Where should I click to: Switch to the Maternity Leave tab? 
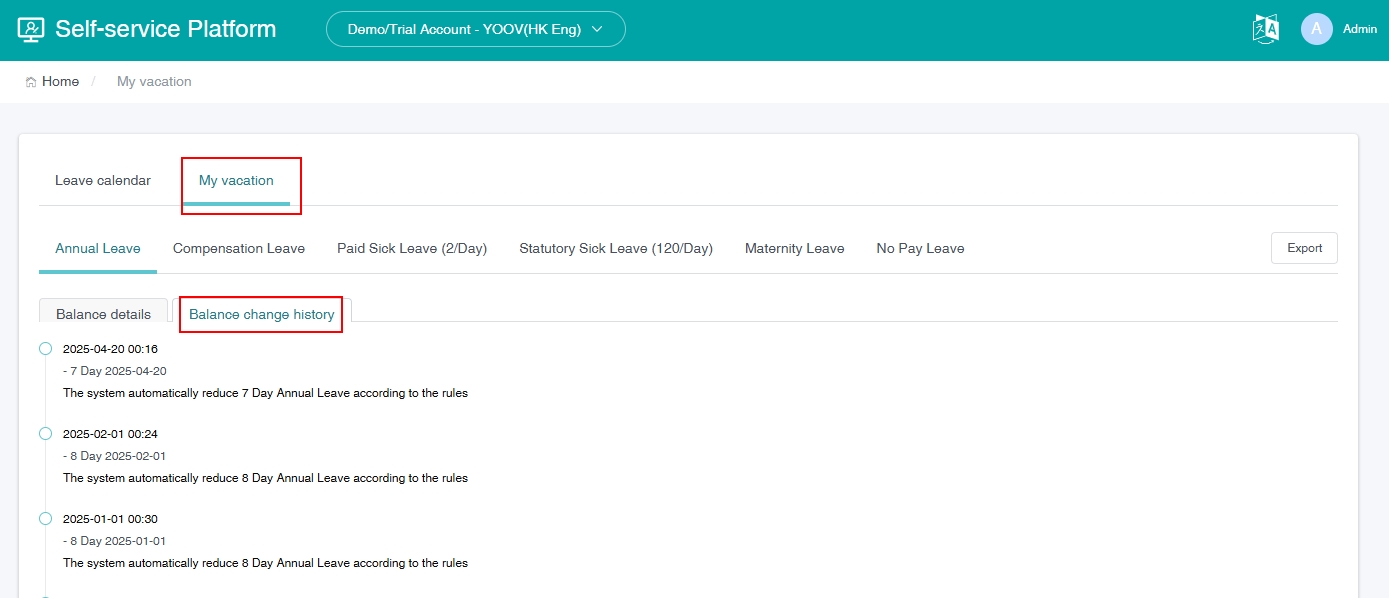tap(795, 249)
